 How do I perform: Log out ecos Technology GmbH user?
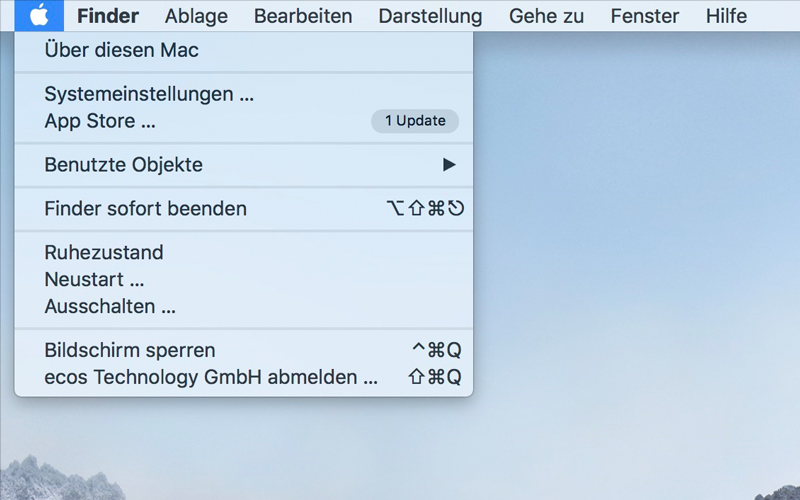(x=211, y=378)
